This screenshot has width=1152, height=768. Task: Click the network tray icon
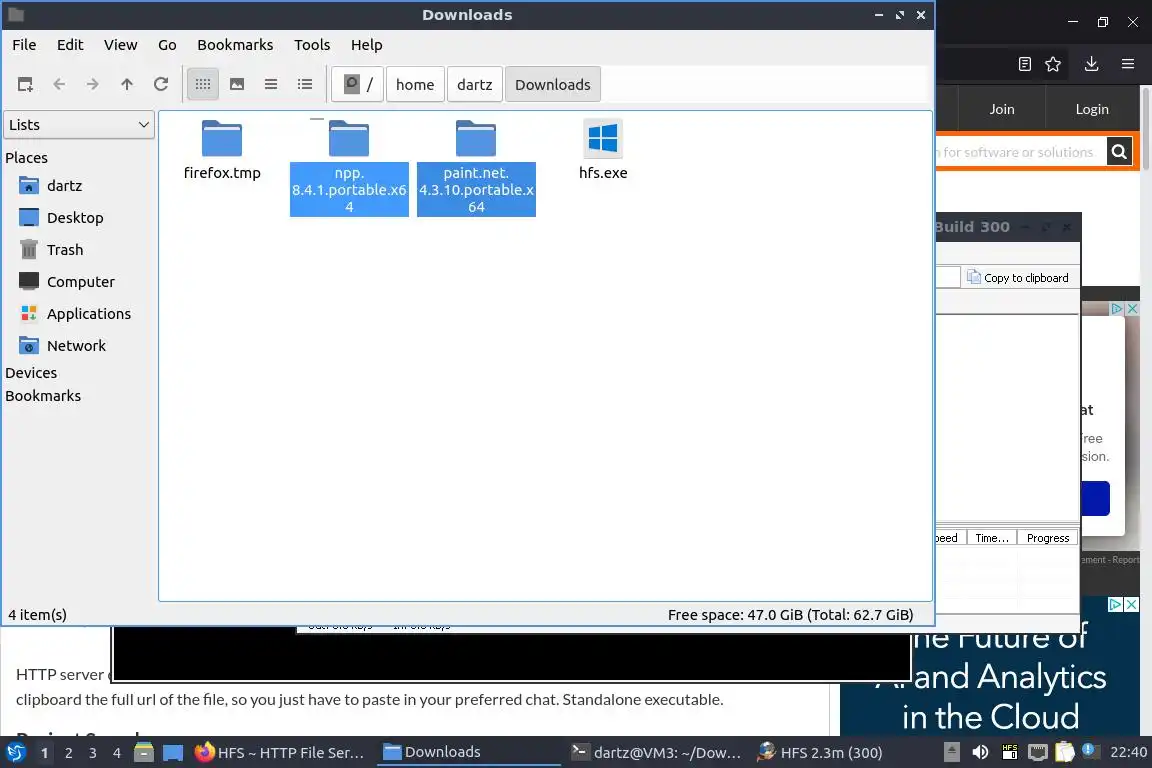[x=1038, y=753]
